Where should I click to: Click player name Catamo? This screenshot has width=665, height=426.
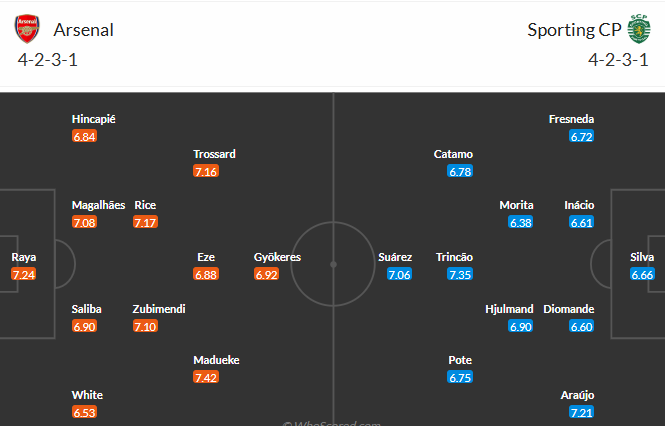[x=453, y=154]
